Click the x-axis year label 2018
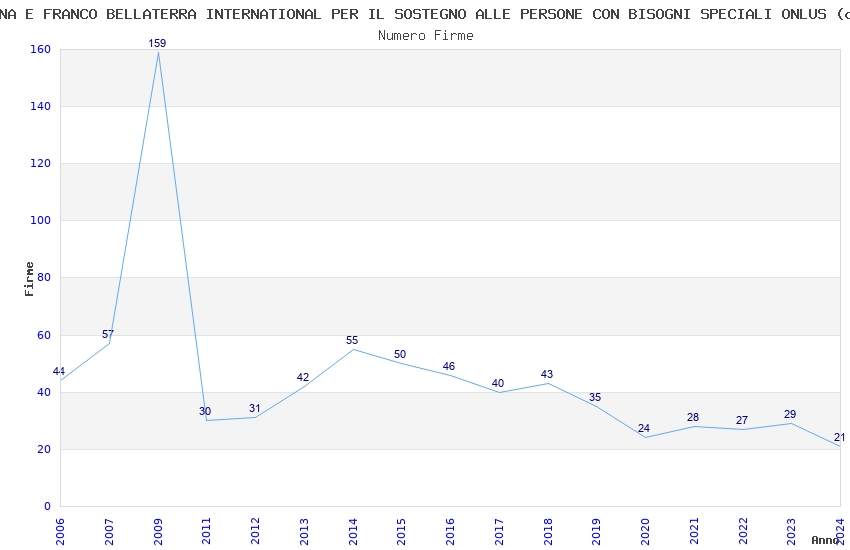Image resolution: width=850 pixels, height=550 pixels. [x=548, y=531]
